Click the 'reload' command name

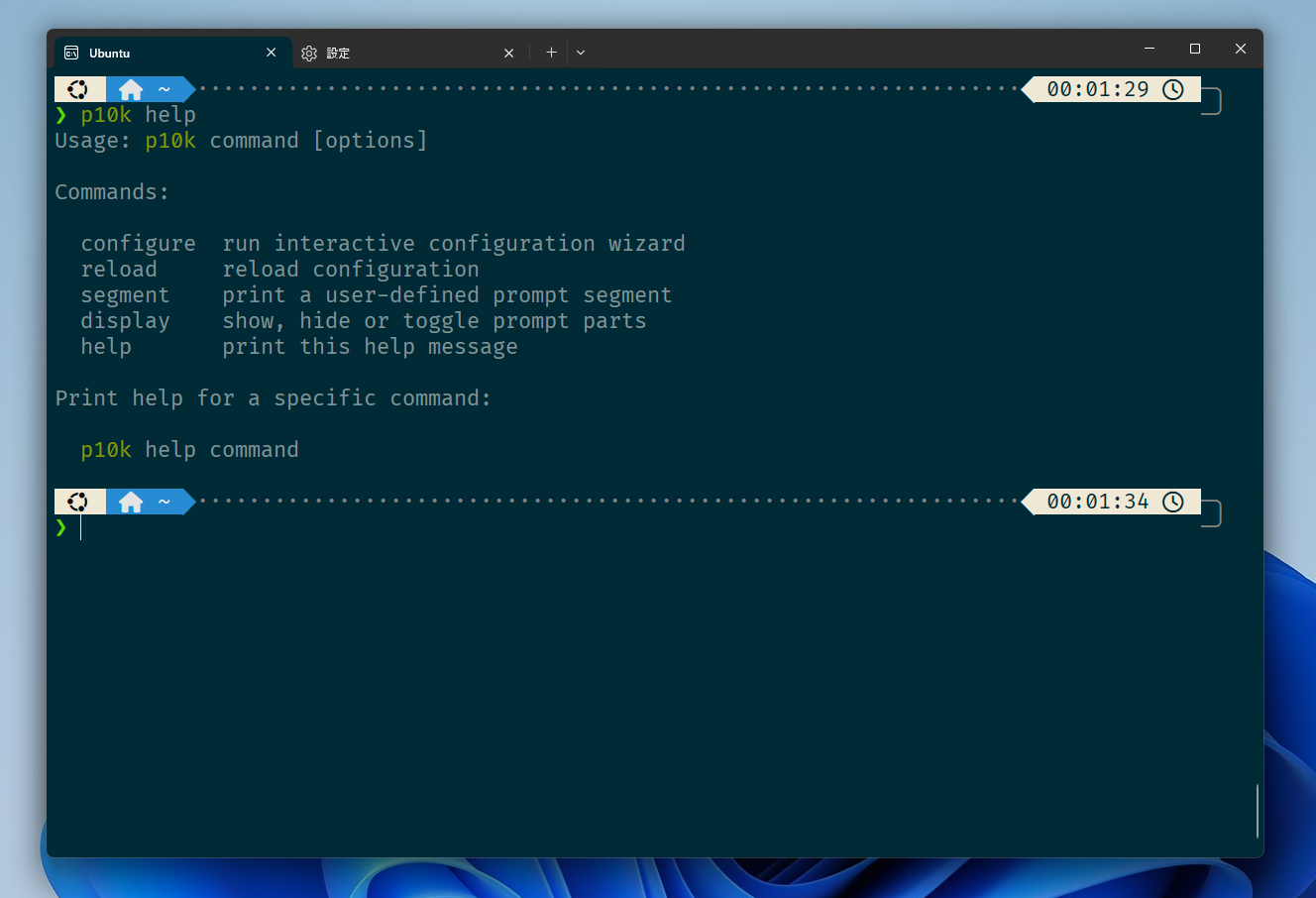tap(119, 270)
